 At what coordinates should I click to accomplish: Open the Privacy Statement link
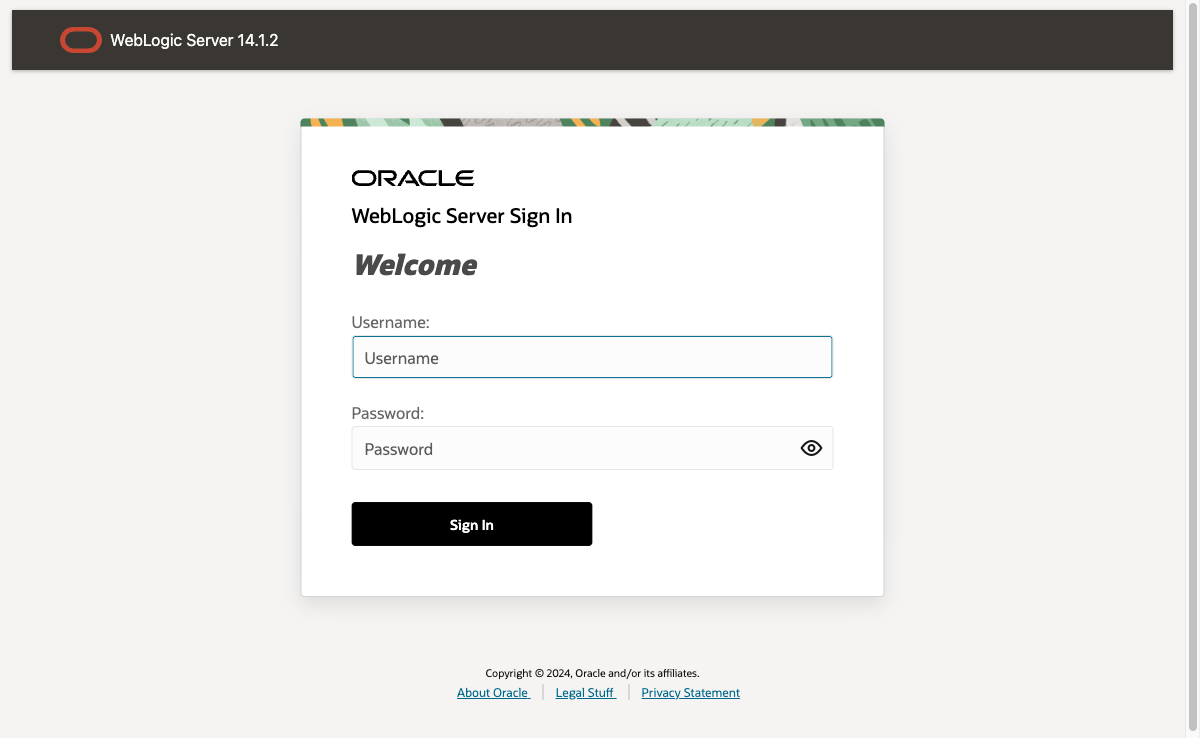point(691,693)
